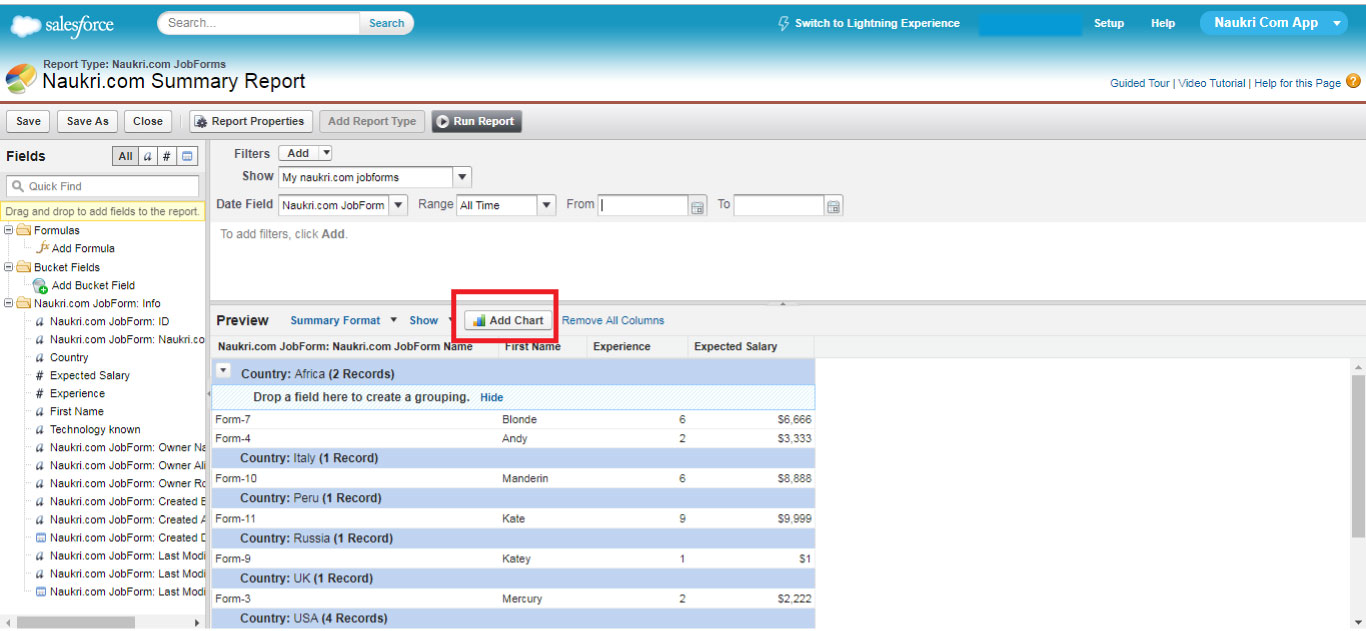
Task: Open the Video Tutorial link
Action: tap(1212, 83)
